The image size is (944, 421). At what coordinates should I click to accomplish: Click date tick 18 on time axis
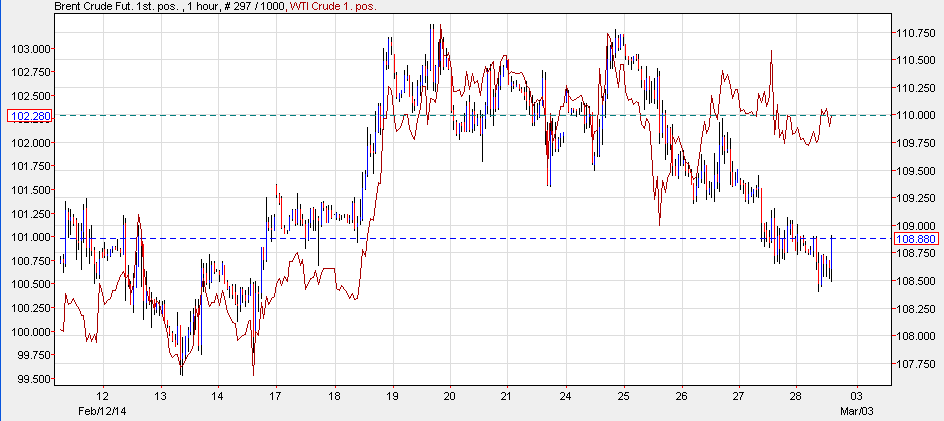334,397
